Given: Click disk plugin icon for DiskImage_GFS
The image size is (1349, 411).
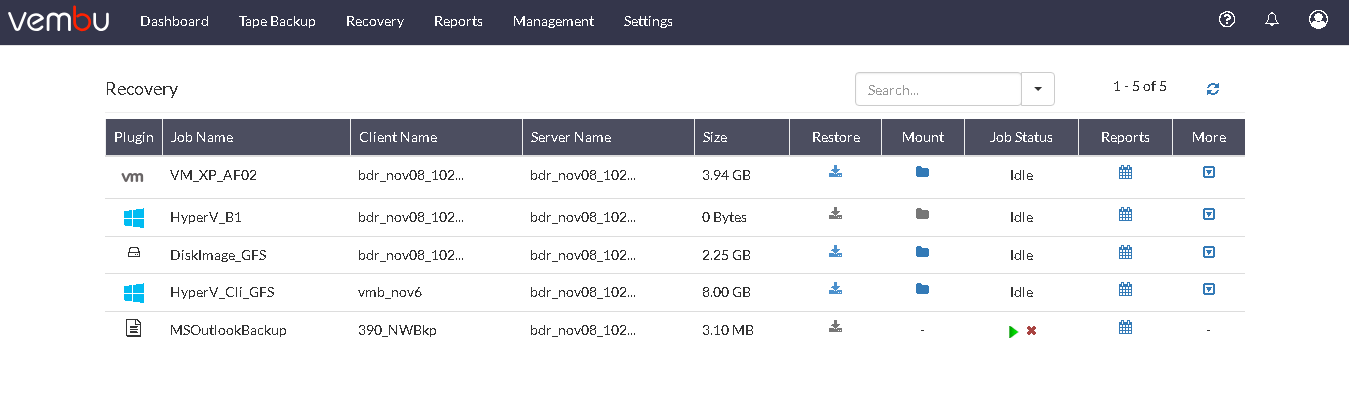Looking at the screenshot, I should pyautogui.click(x=133, y=254).
